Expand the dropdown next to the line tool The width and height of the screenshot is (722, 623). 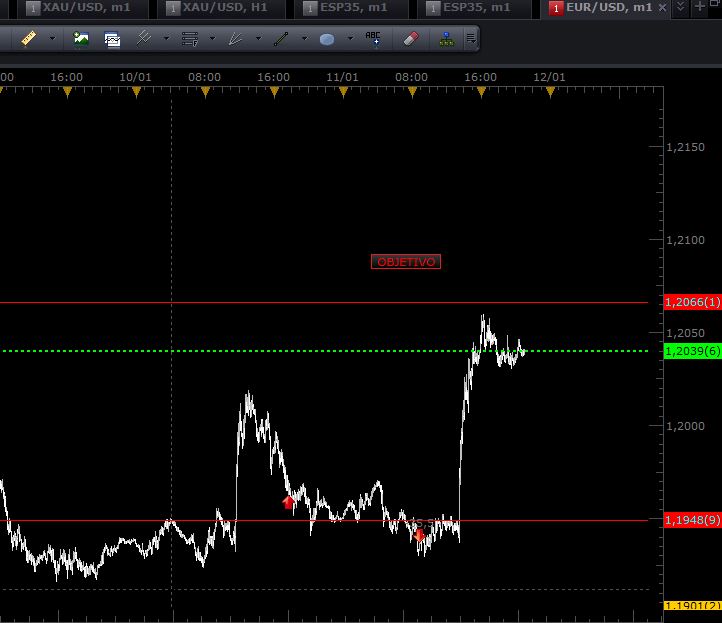click(304, 40)
